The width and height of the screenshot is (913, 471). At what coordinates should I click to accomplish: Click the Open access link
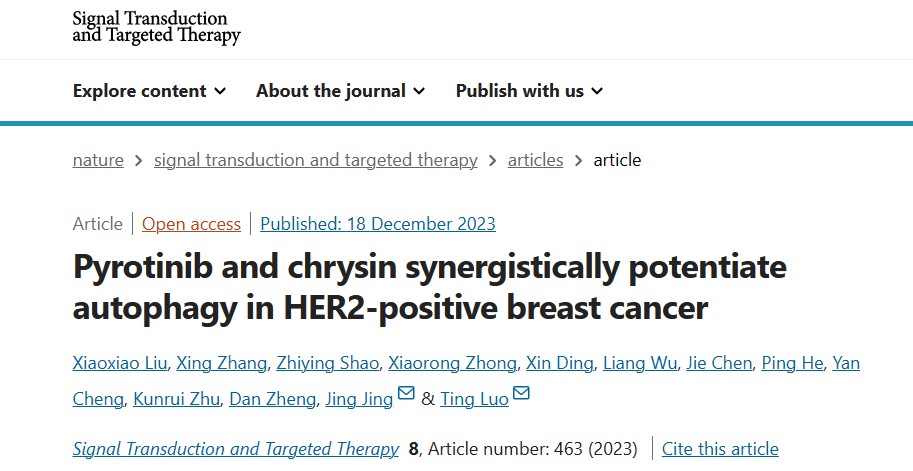pos(191,224)
